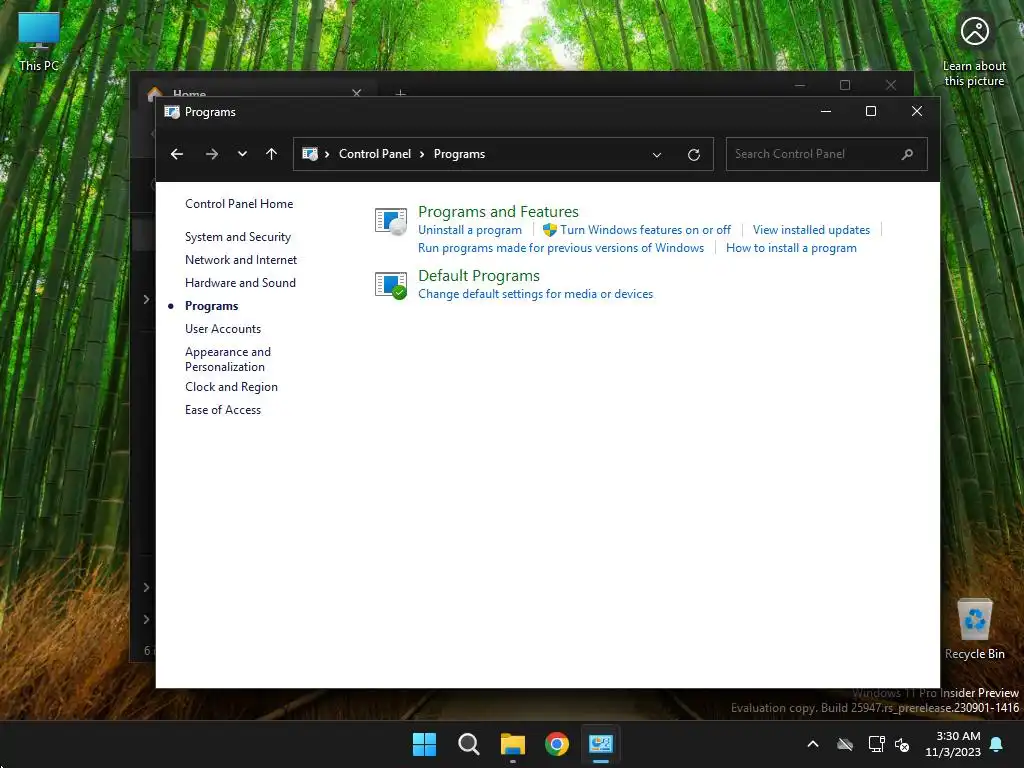Click Programs in the breadcrumb path
The width and height of the screenshot is (1024, 768).
coord(459,154)
